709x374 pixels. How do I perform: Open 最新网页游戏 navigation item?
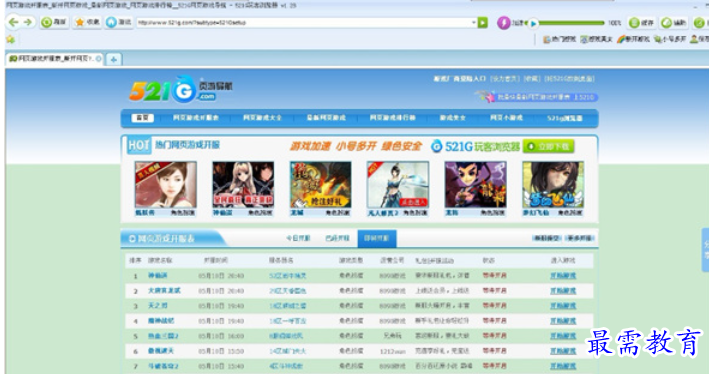(326, 118)
